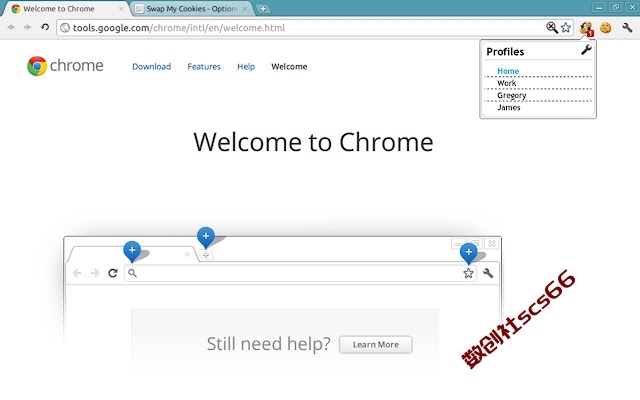Click the illustrated search magnifier
Image resolution: width=640 pixels, height=400 pixels.
132,273
